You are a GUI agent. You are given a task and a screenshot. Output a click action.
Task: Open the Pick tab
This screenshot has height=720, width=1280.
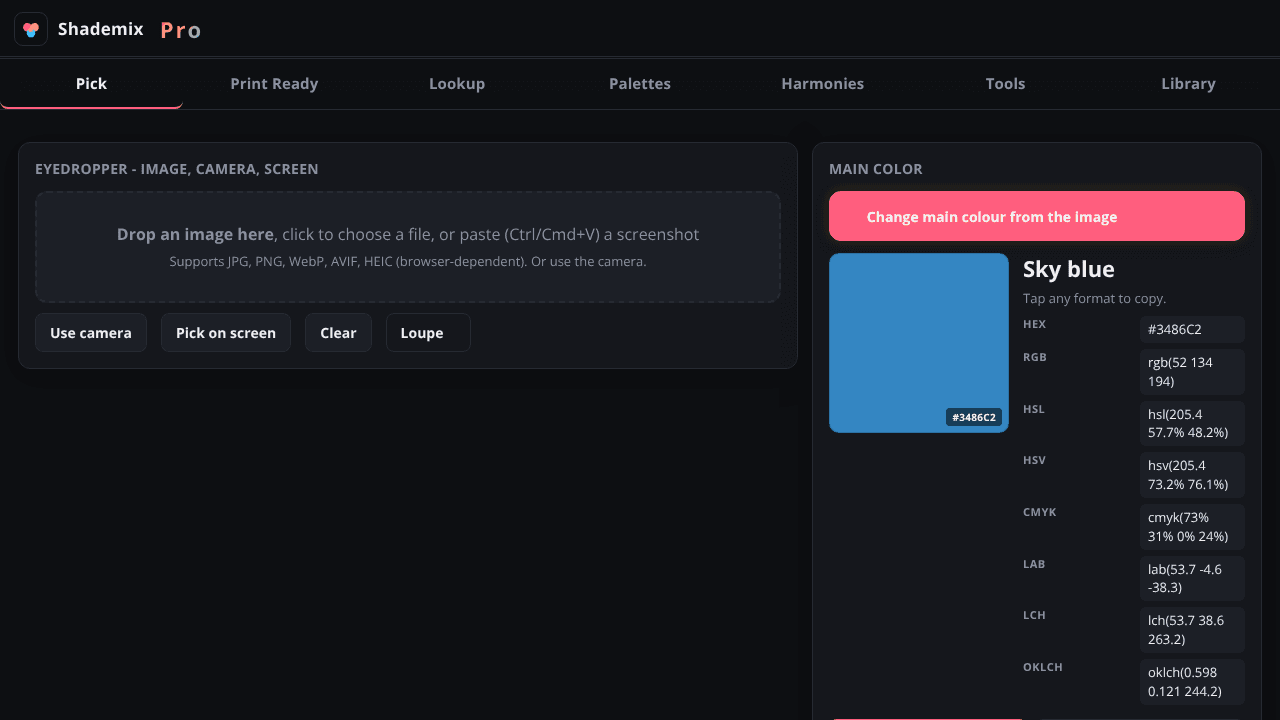click(91, 84)
